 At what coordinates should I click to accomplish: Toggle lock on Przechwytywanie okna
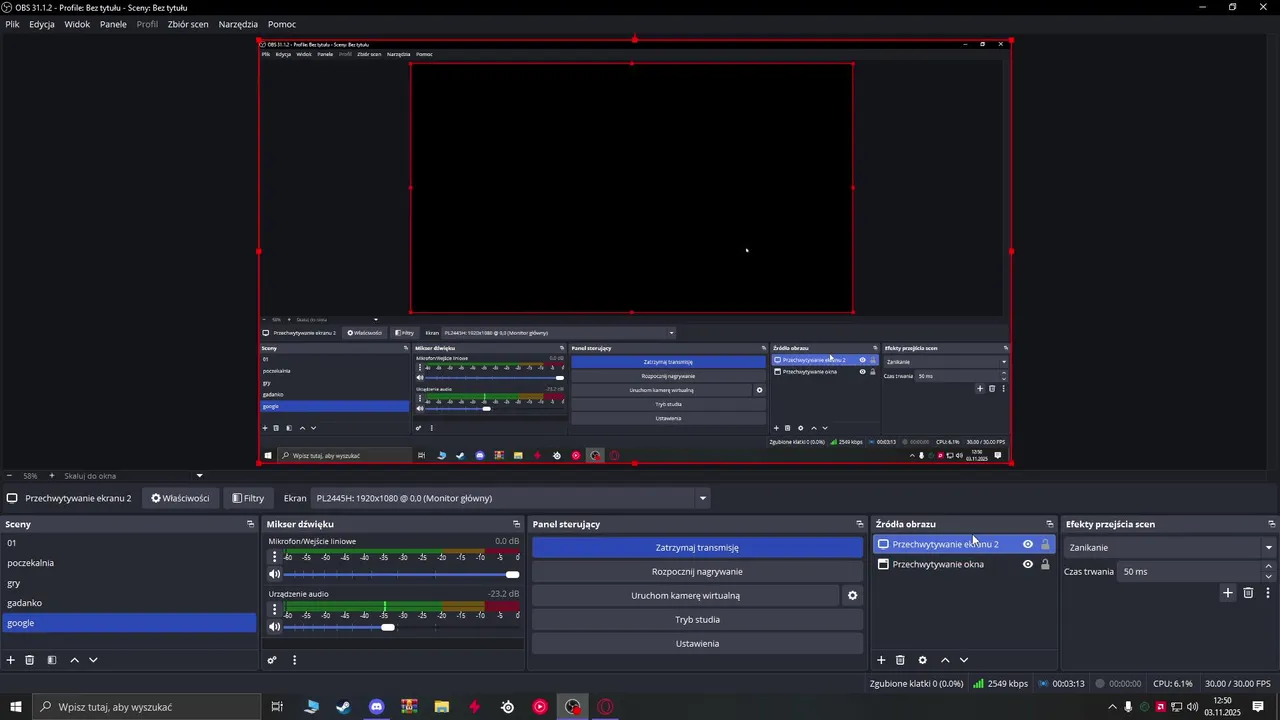click(1045, 564)
